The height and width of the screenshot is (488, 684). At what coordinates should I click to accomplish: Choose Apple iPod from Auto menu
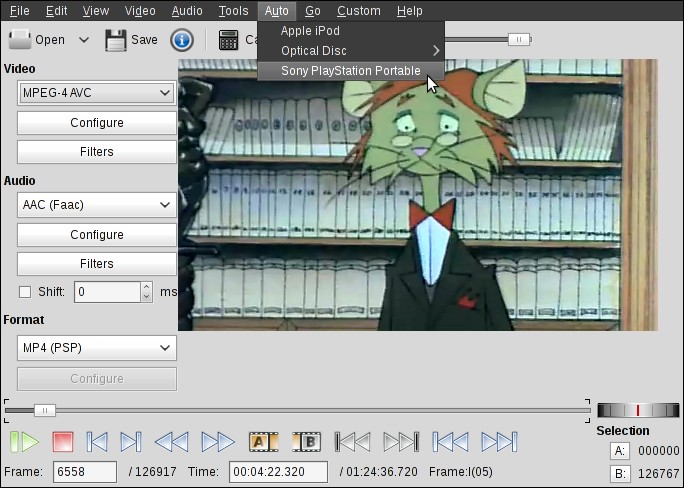351,31
